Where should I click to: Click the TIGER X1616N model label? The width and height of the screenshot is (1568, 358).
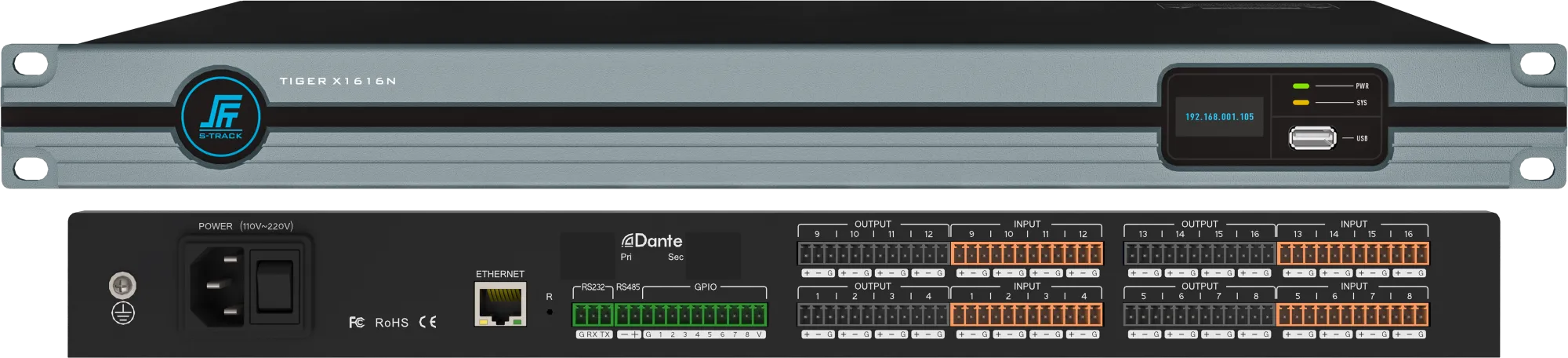338,82
